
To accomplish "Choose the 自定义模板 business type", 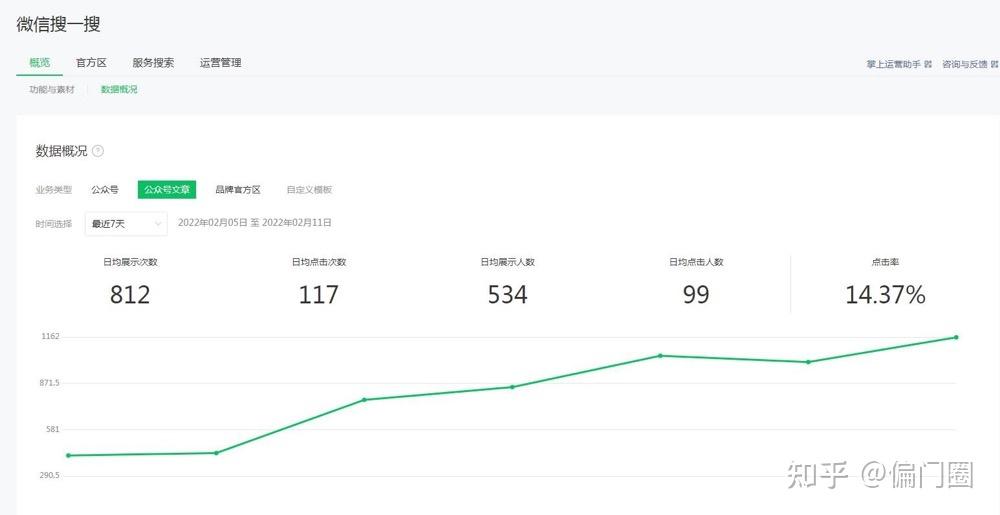I will [309, 190].
